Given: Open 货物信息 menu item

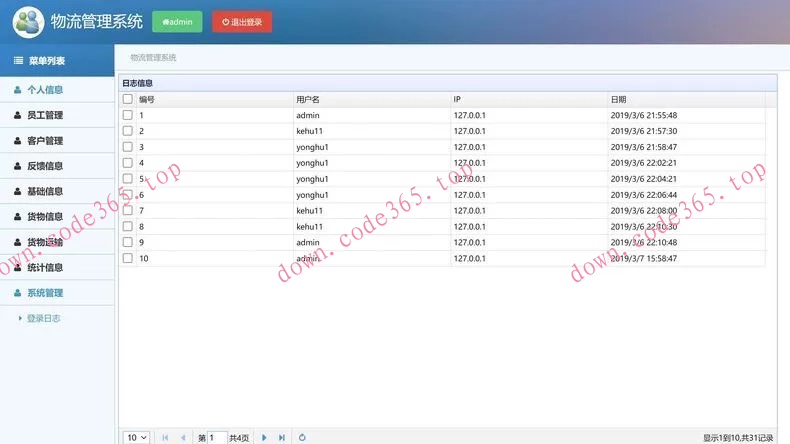Looking at the screenshot, I should tap(57, 217).
